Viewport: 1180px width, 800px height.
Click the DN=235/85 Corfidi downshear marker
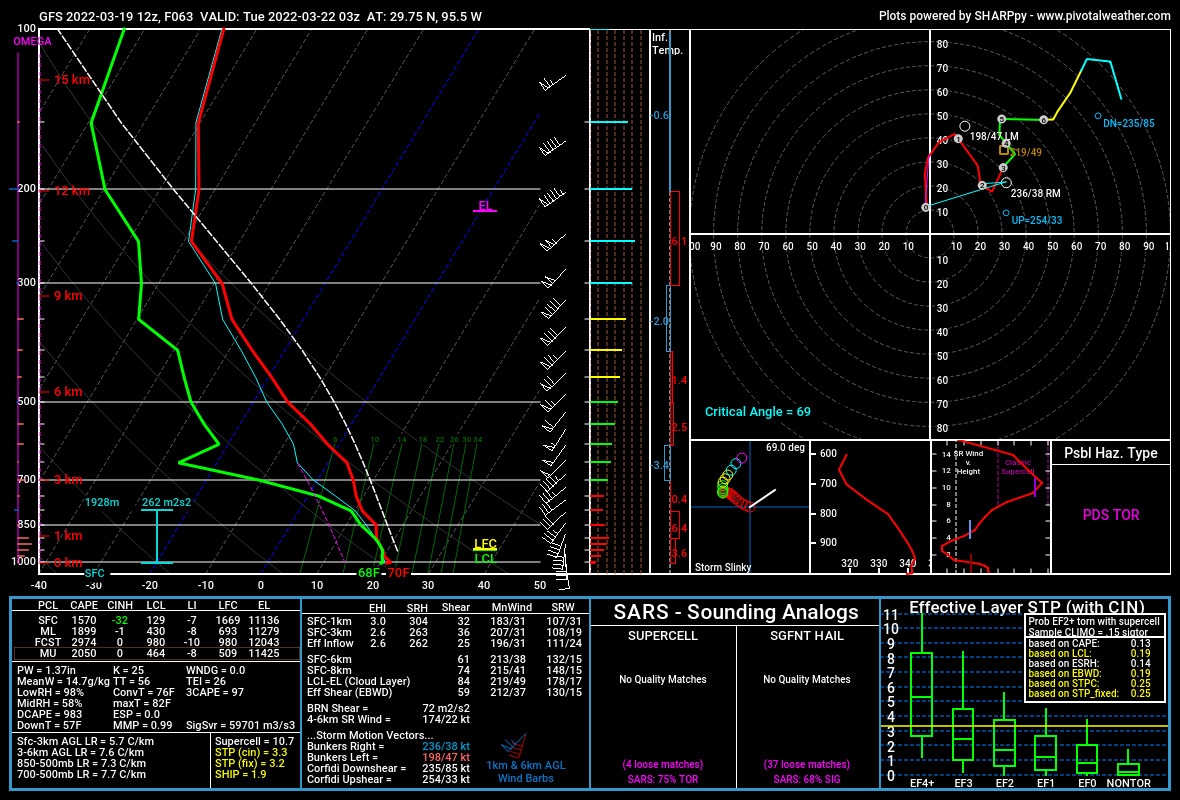point(1098,116)
